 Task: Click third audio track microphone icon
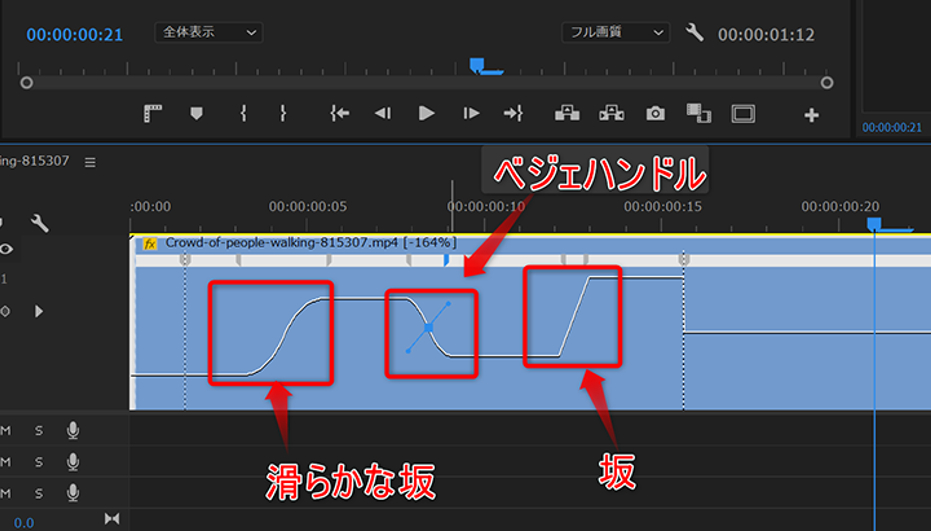coord(73,493)
